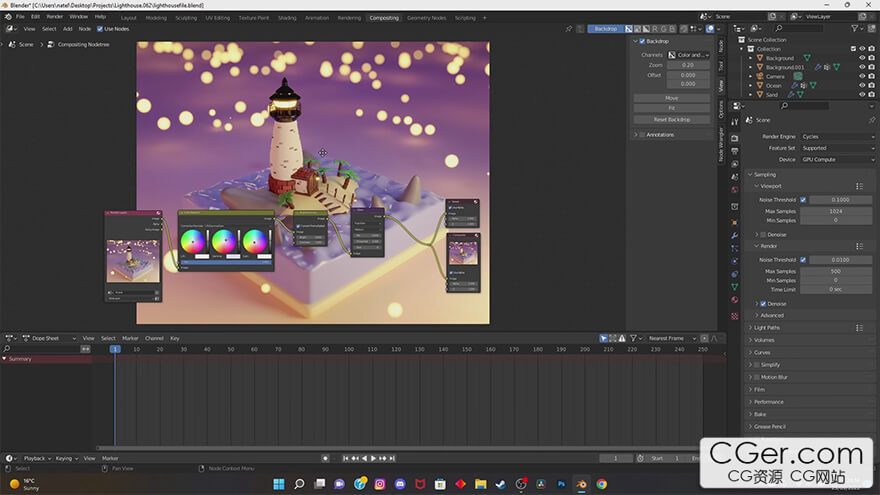
Task: Open the Render properties tab icon
Action: [735, 138]
